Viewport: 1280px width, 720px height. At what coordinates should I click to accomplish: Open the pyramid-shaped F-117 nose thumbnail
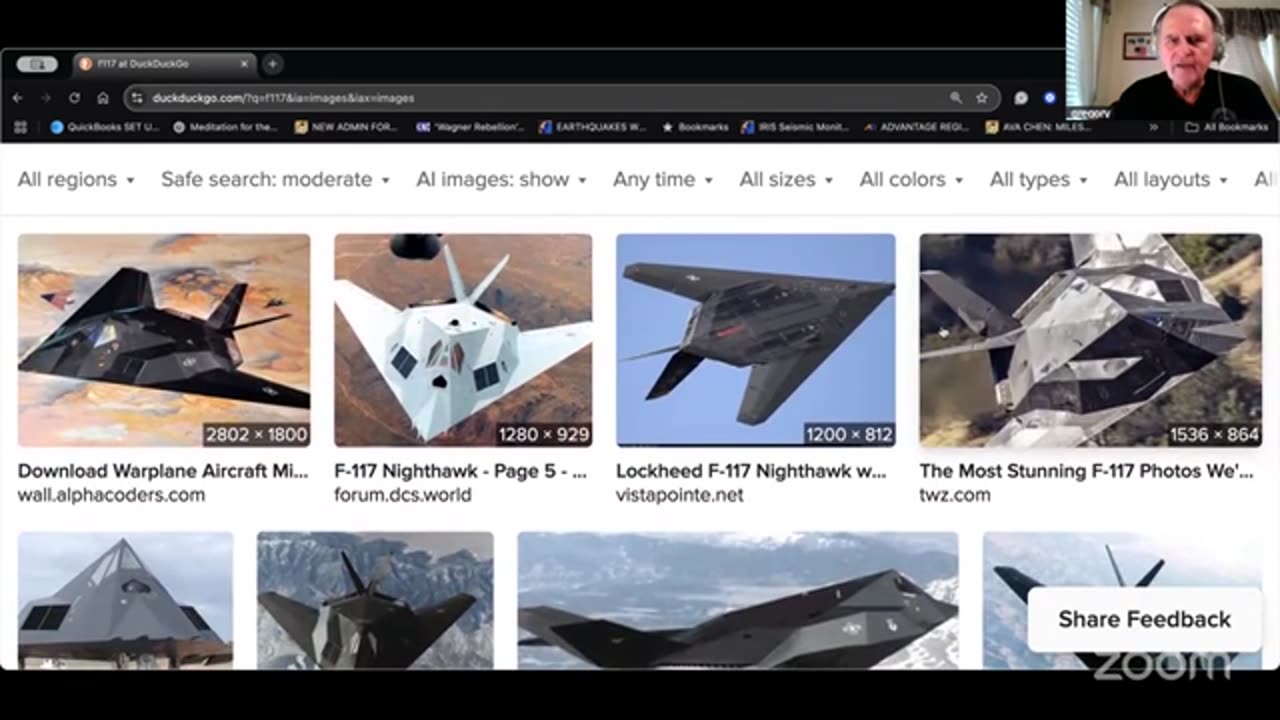pos(126,600)
